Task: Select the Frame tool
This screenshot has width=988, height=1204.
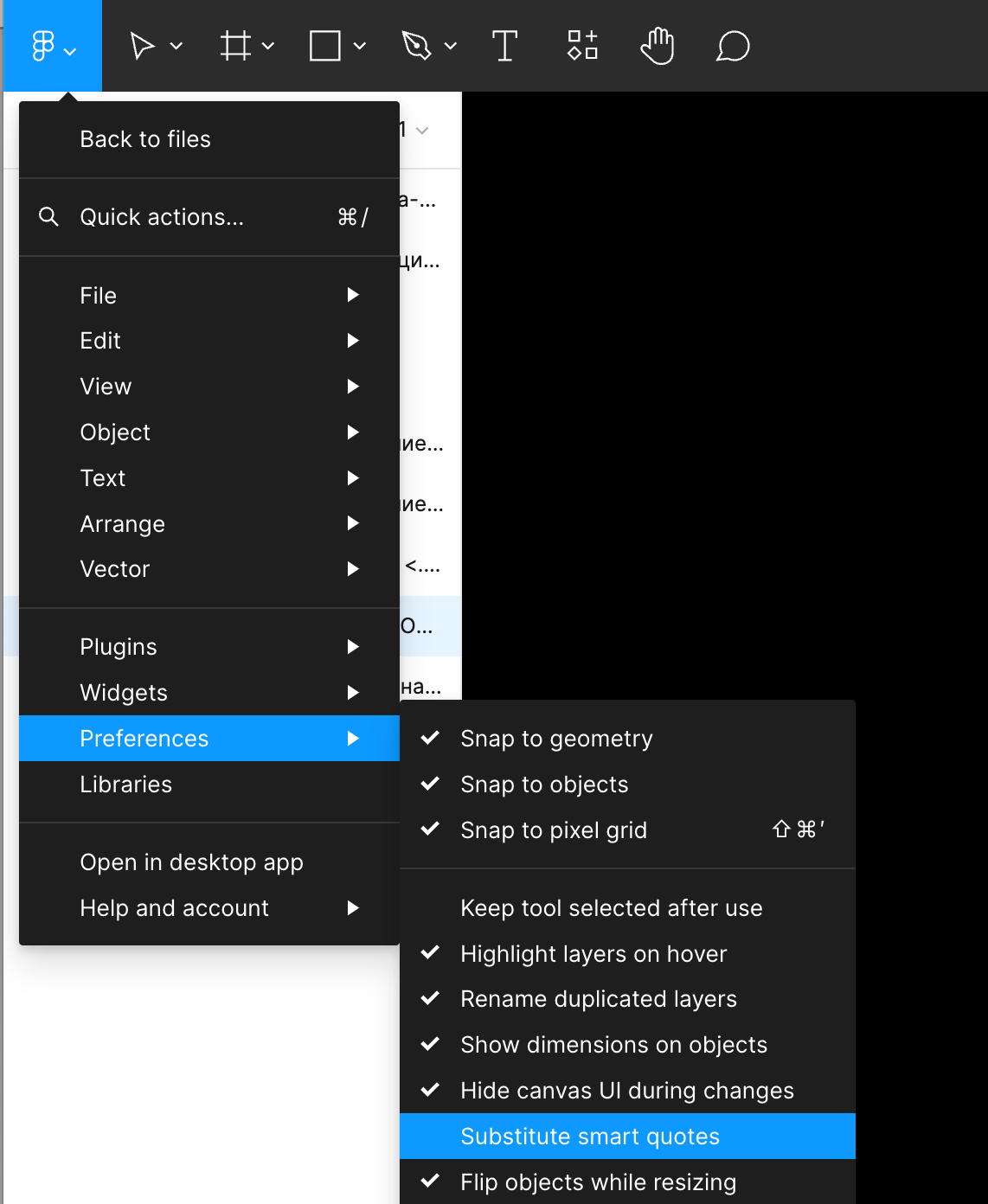Action: tap(235, 46)
